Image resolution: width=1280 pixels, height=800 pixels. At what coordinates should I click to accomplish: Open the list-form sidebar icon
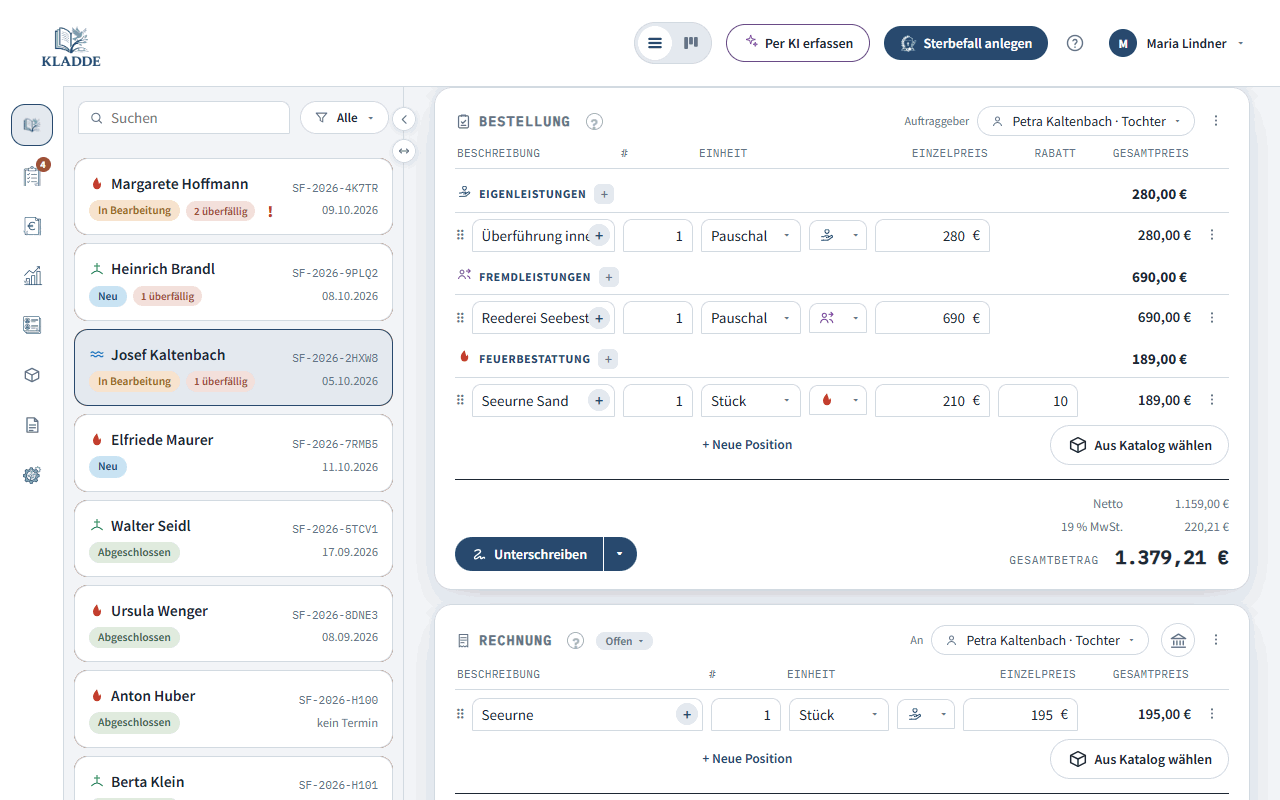click(32, 325)
